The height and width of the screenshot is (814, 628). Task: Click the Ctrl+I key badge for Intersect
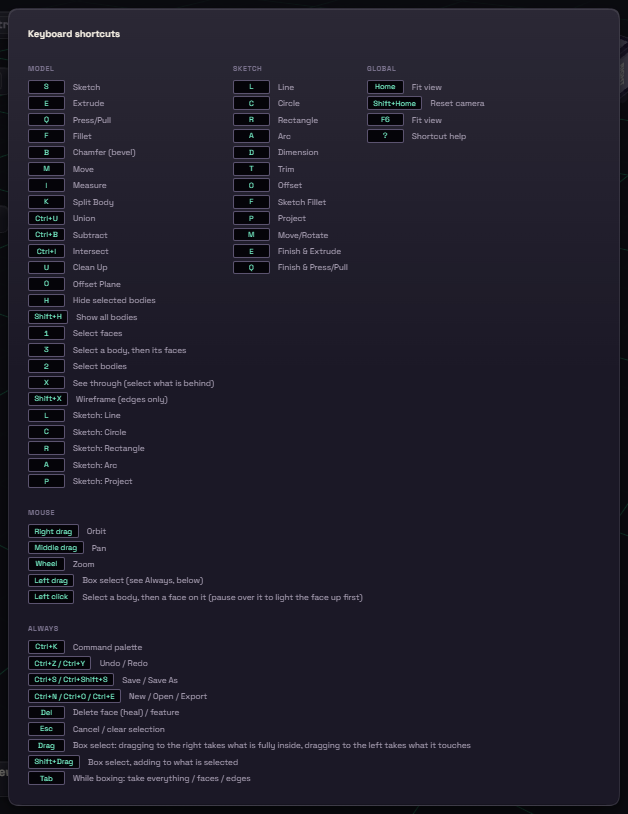pyautogui.click(x=46, y=251)
